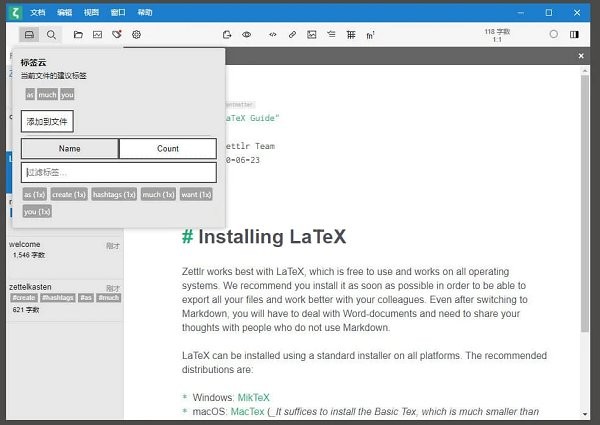Sort tags by Count
Screen dimensions: 600x425
tap(167, 149)
